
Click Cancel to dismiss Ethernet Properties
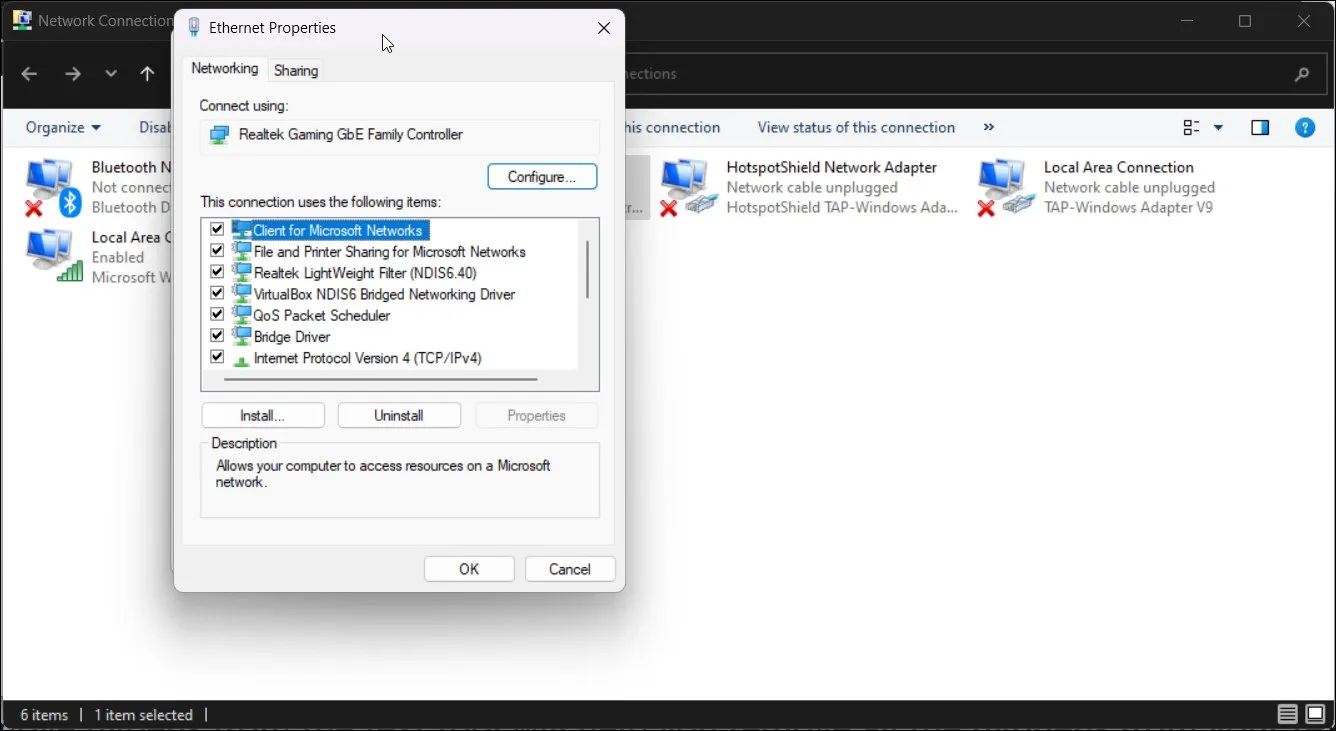coord(570,568)
